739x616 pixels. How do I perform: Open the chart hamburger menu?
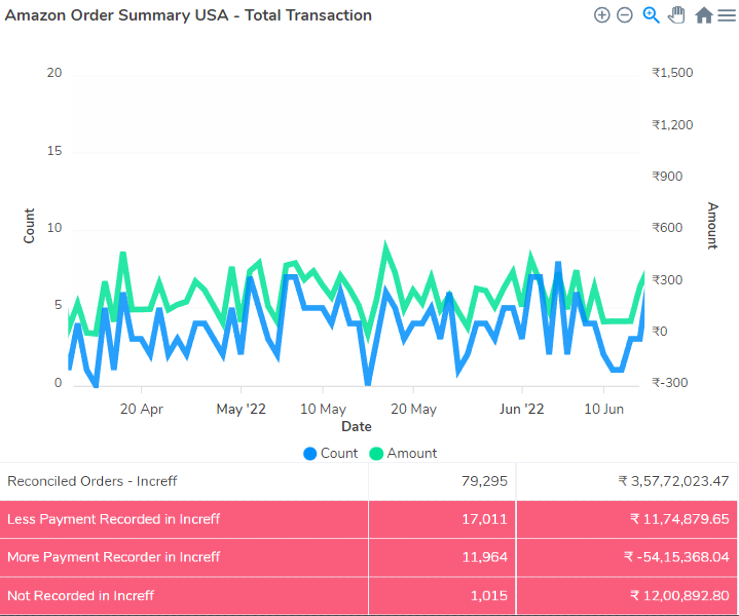click(727, 16)
